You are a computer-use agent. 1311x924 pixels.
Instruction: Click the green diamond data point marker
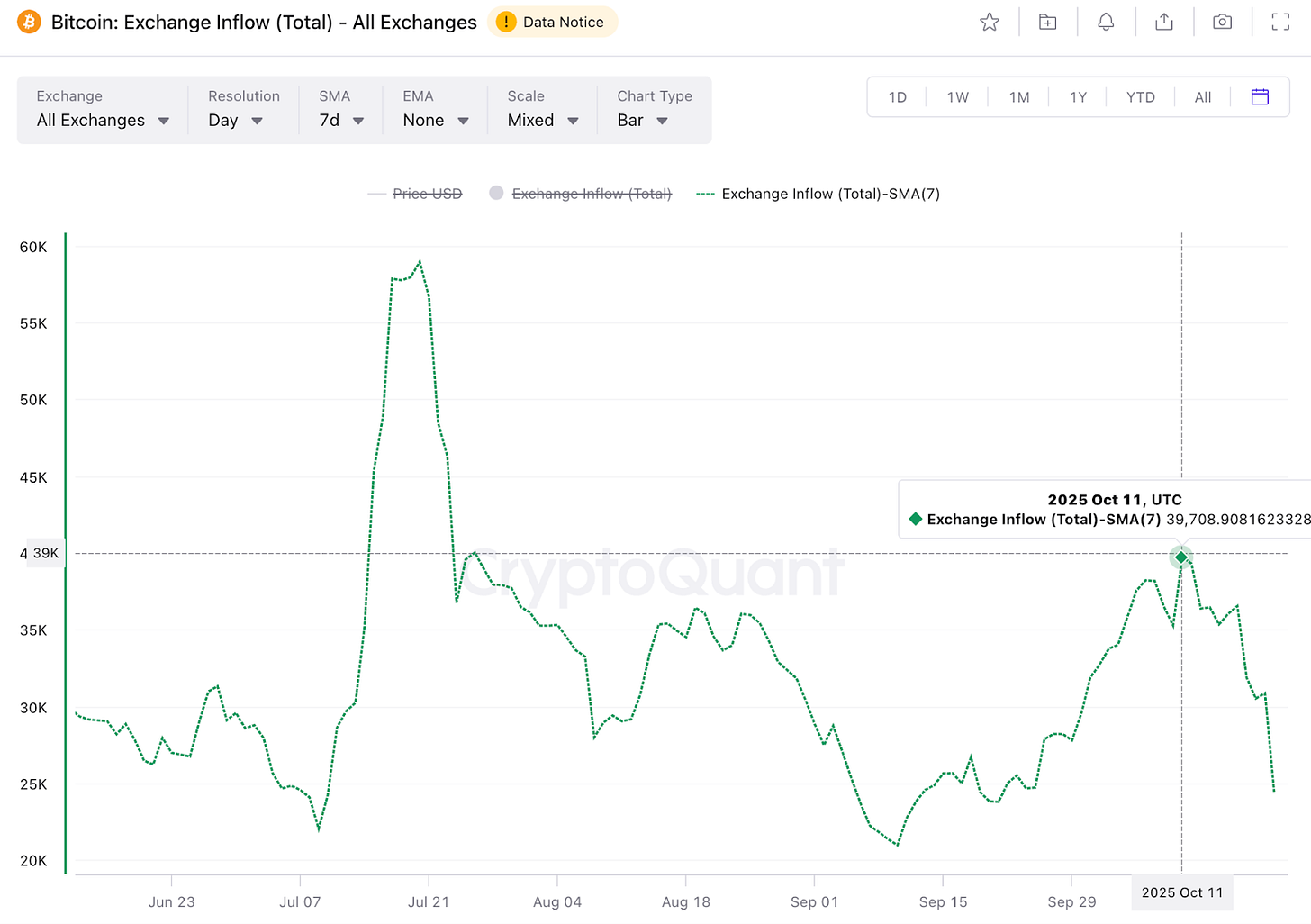point(1180,557)
